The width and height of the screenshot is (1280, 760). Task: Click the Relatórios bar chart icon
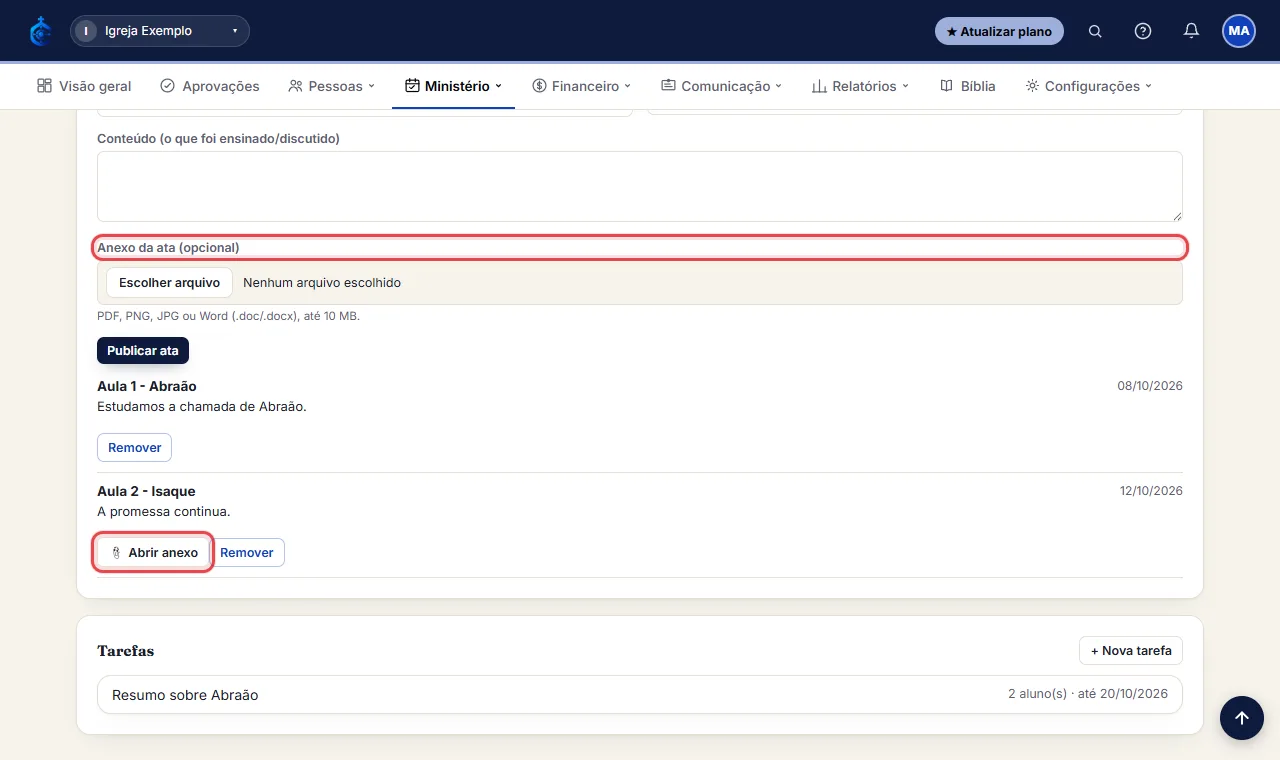(819, 86)
